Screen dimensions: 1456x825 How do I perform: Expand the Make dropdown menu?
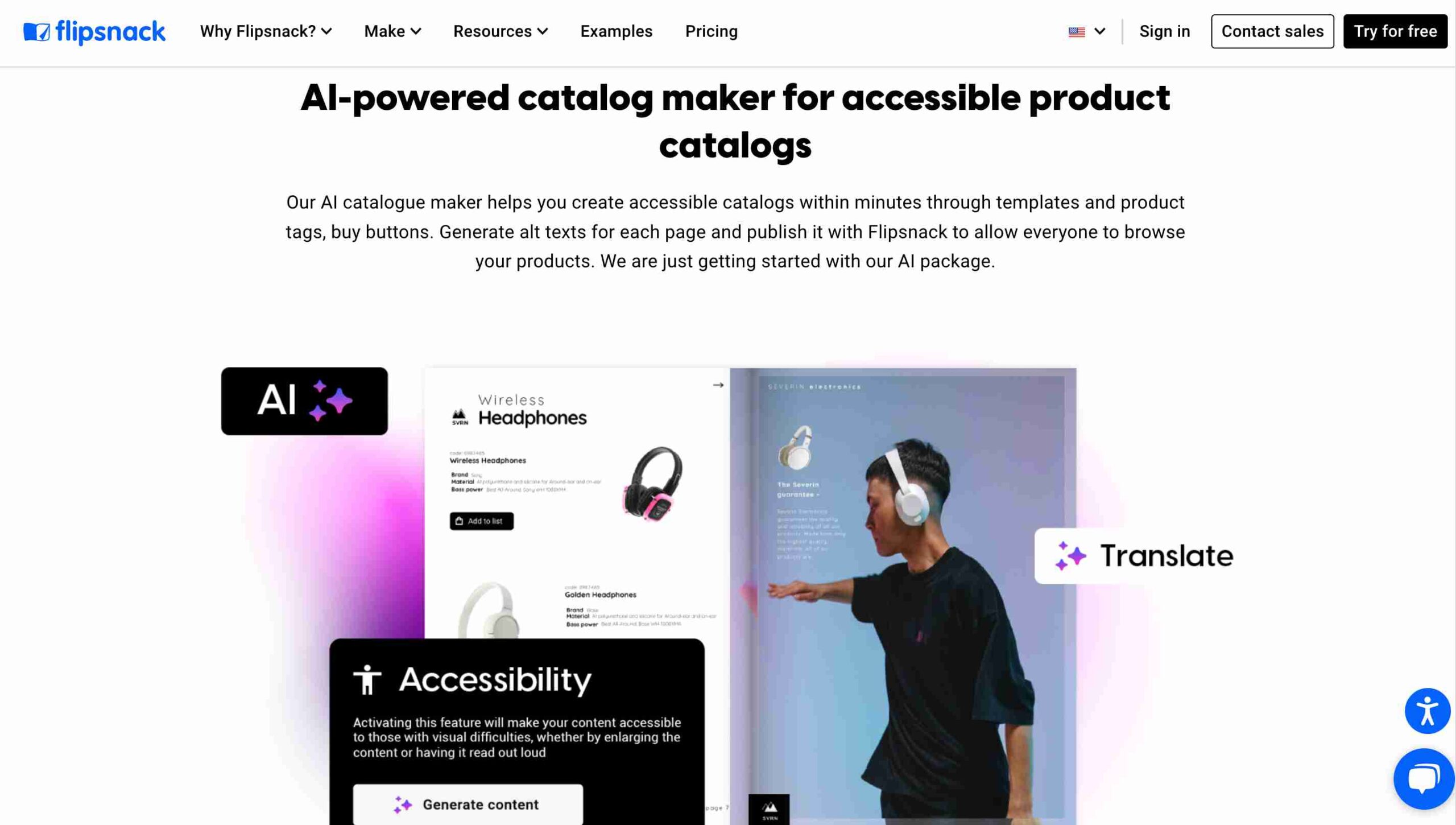(x=391, y=31)
